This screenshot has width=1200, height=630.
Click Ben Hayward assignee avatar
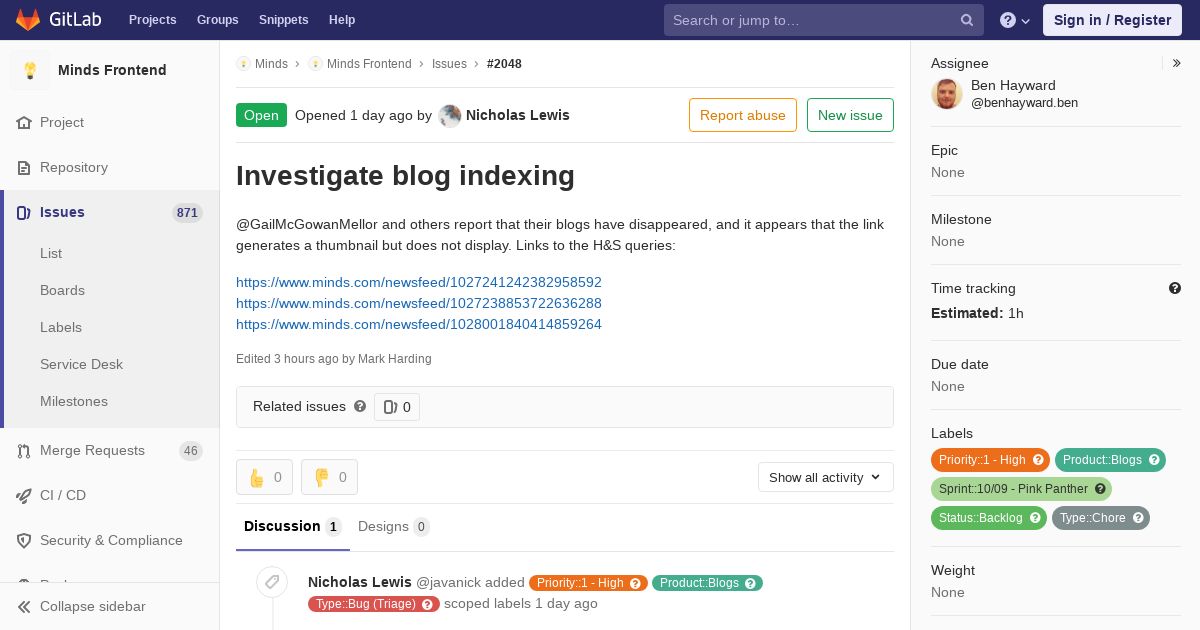click(947, 94)
